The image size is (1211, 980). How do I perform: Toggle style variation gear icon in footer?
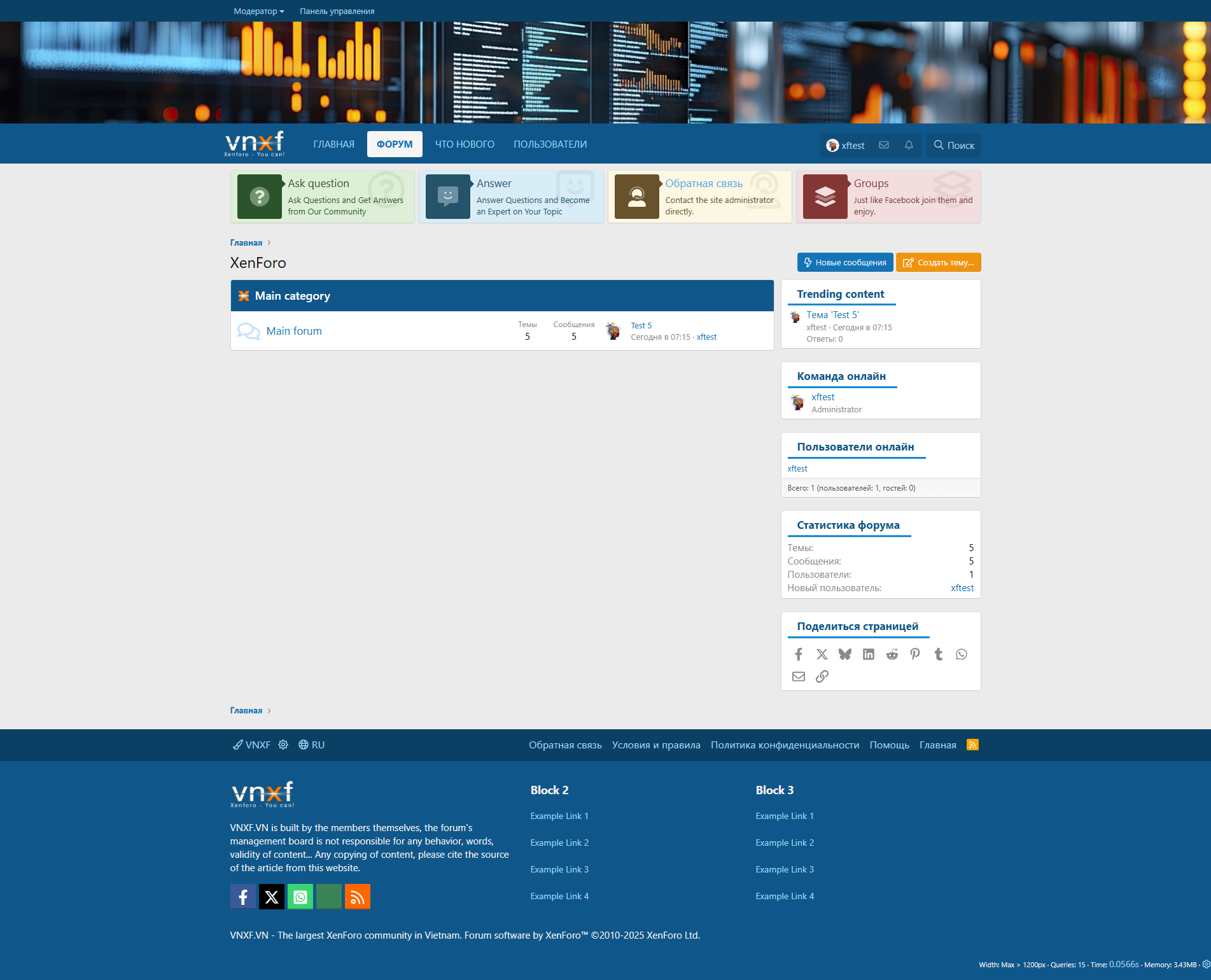(x=283, y=745)
